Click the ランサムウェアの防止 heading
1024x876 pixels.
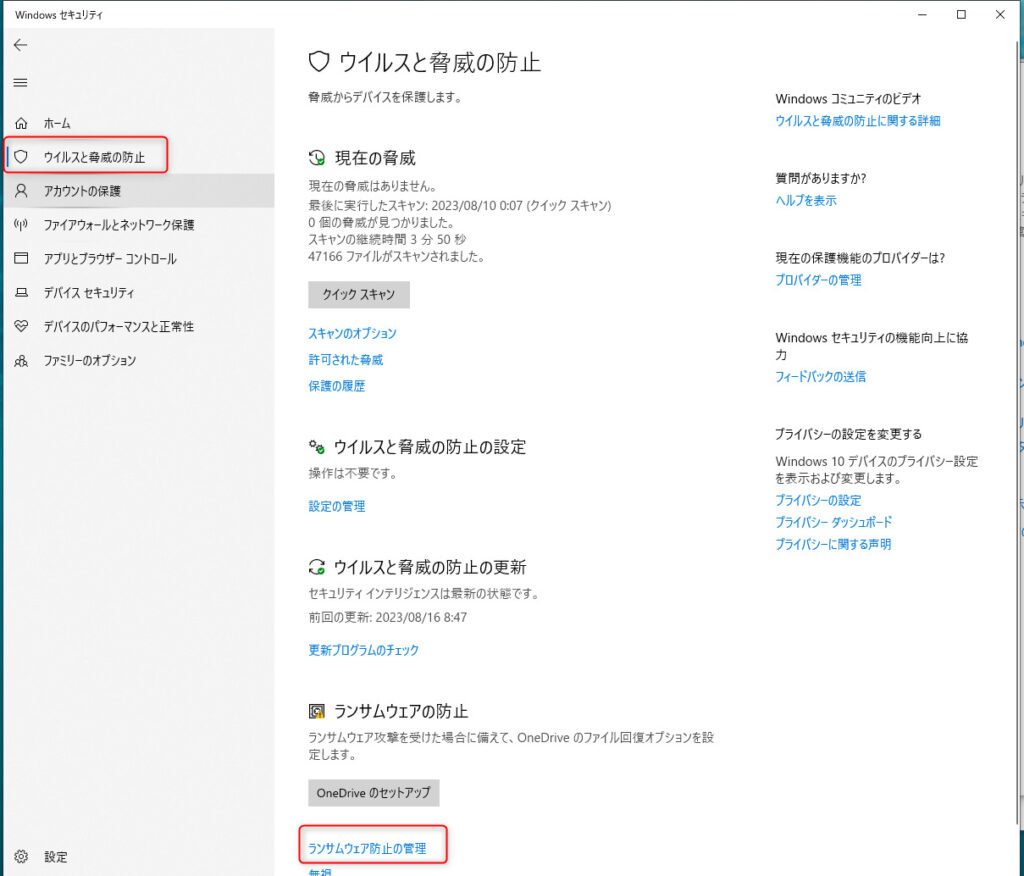401,711
